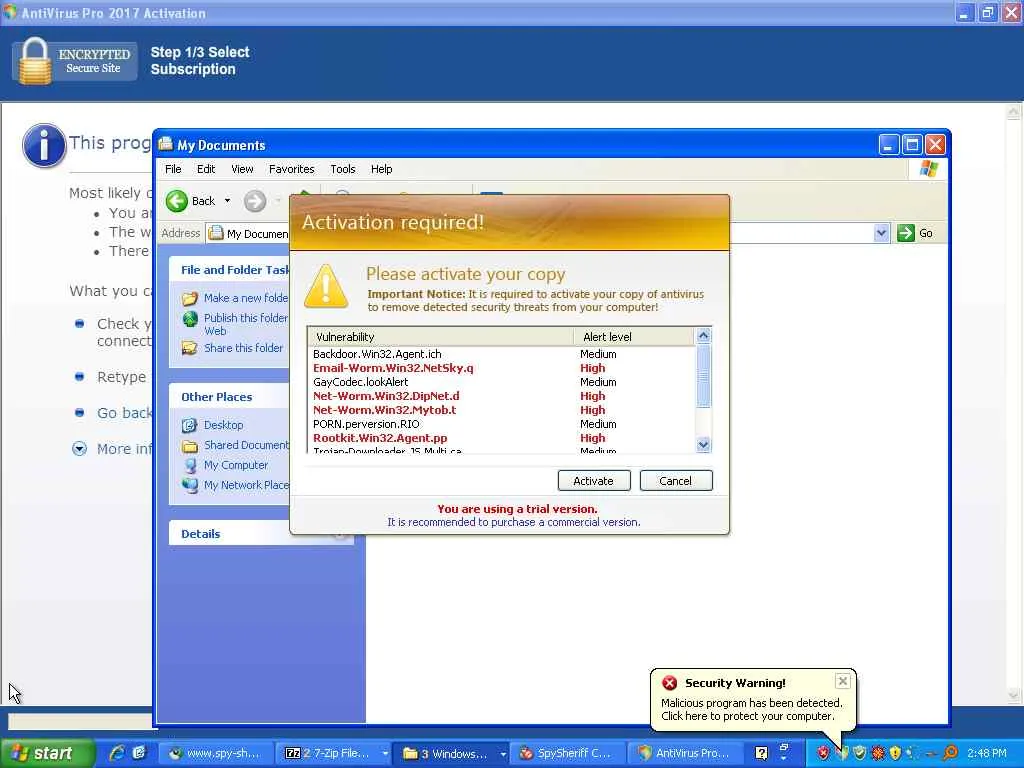Open the Tools menu in My Documents

coord(343,169)
